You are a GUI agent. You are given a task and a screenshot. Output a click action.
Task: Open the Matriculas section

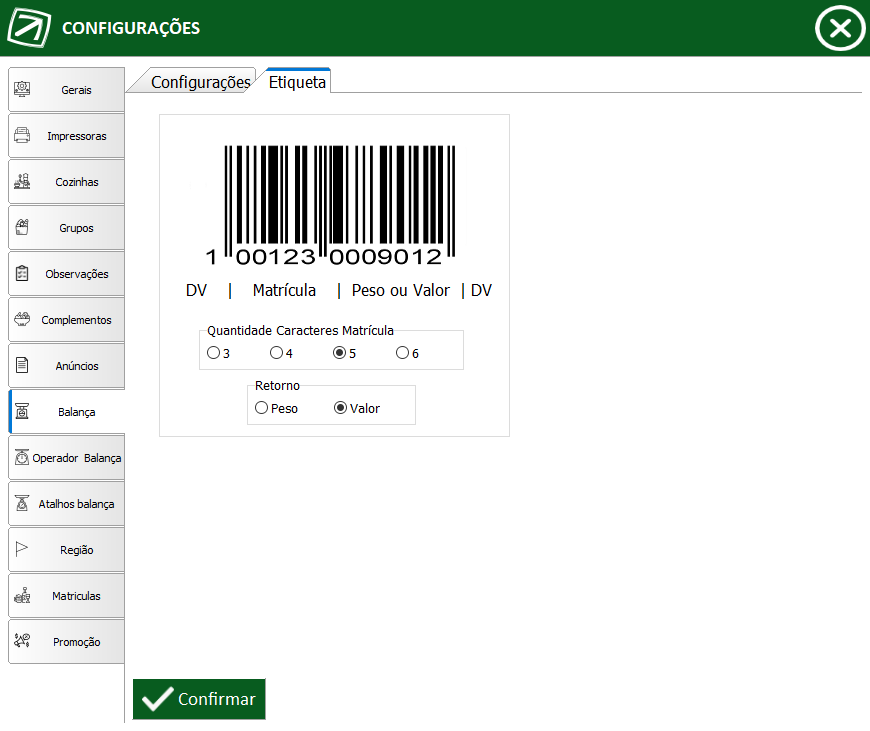pos(67,596)
